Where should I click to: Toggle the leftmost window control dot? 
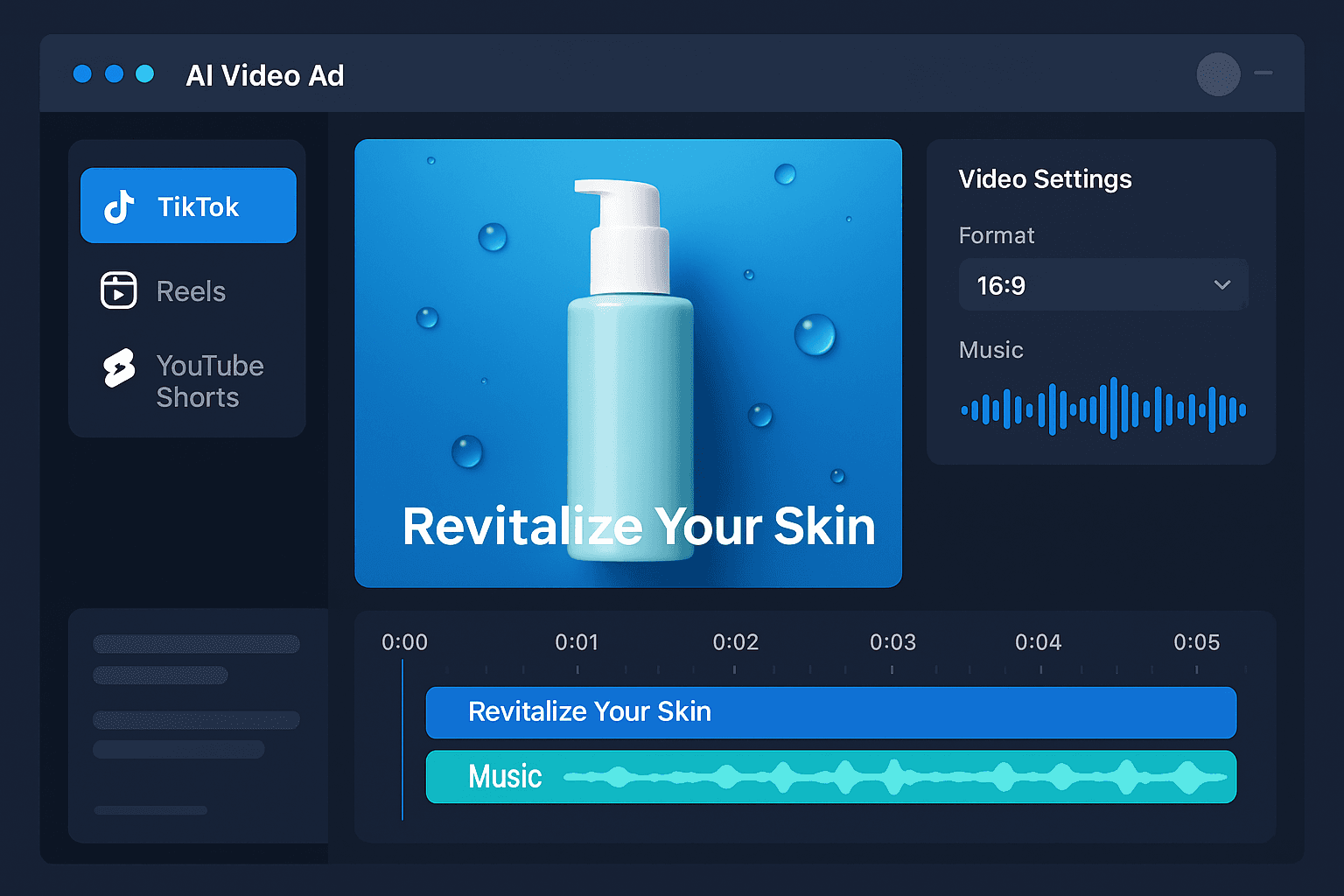pos(82,74)
